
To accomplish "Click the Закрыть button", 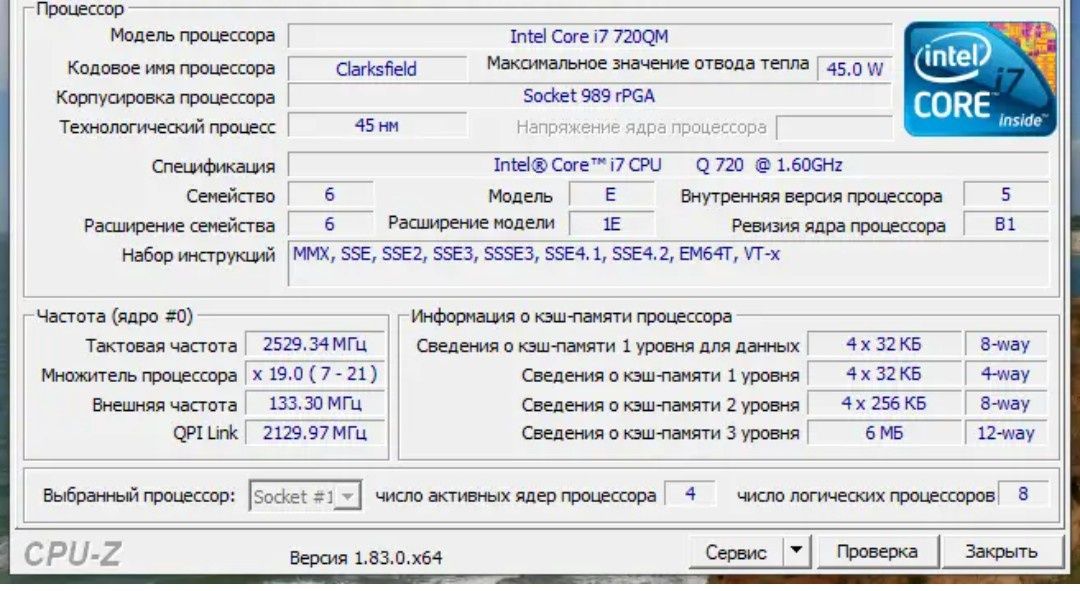I will click(x=1001, y=551).
